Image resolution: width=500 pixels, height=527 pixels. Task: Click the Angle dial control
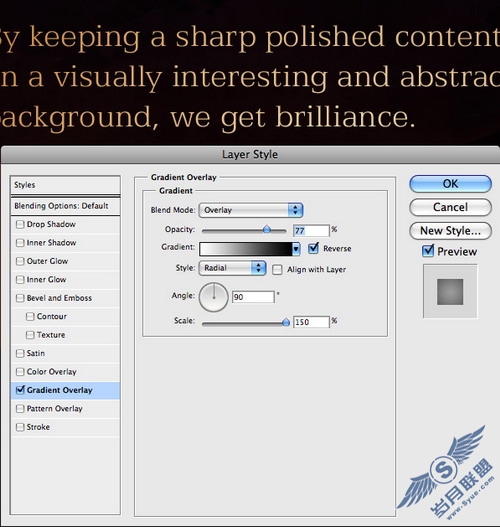point(214,297)
